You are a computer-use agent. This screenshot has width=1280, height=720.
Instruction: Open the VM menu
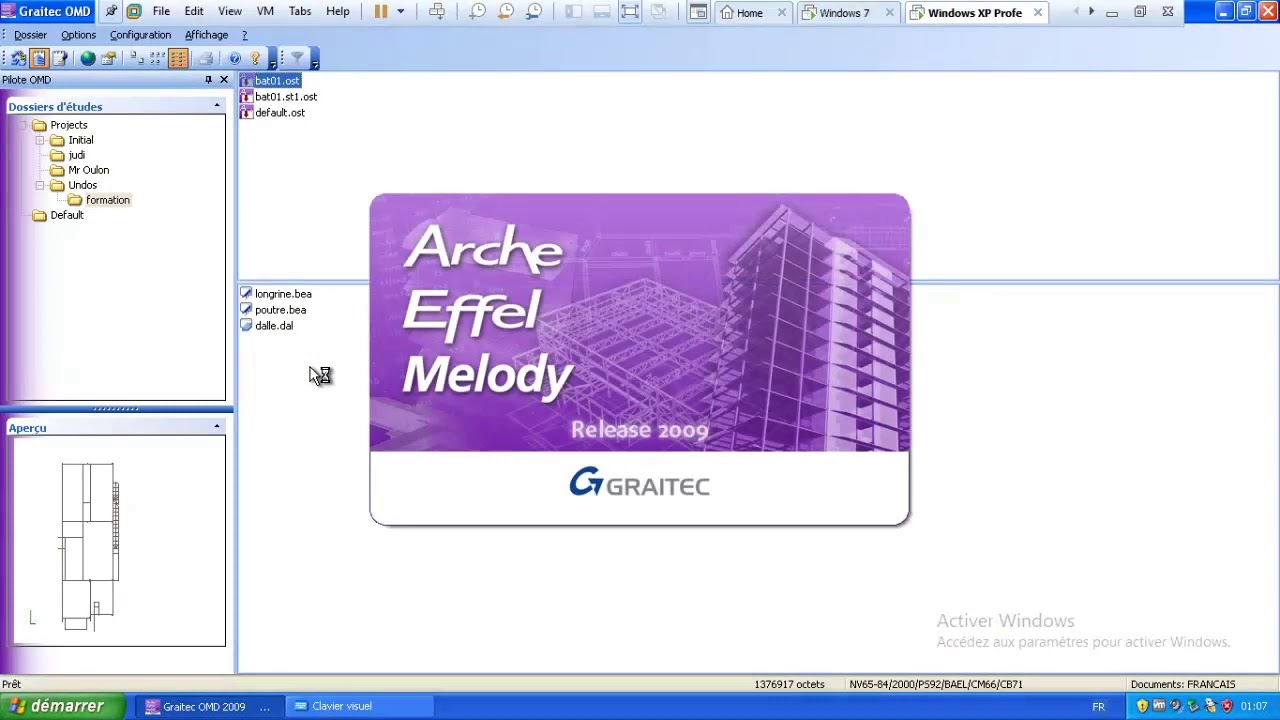click(265, 12)
